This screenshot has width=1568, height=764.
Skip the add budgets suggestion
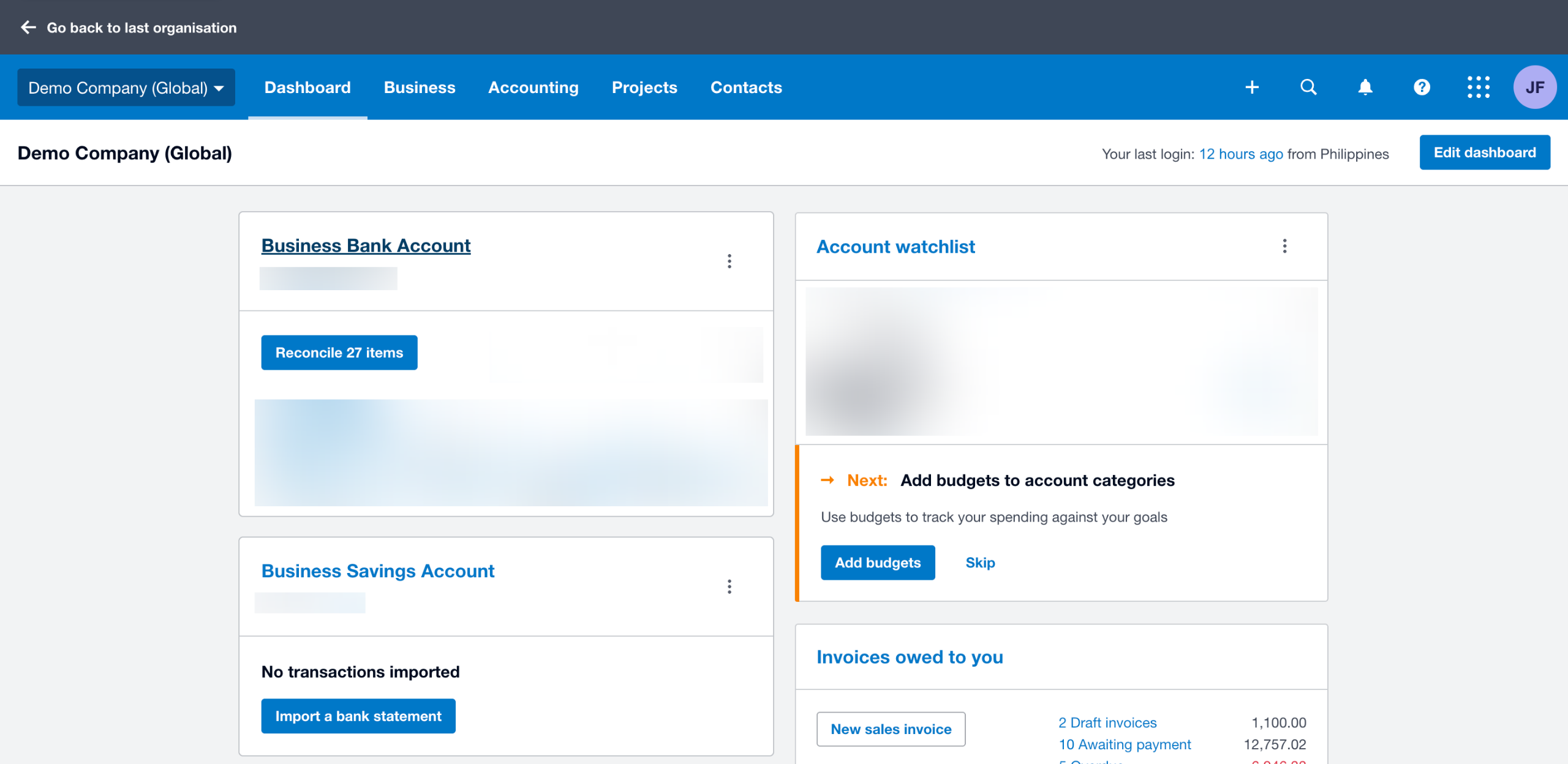[x=980, y=563]
